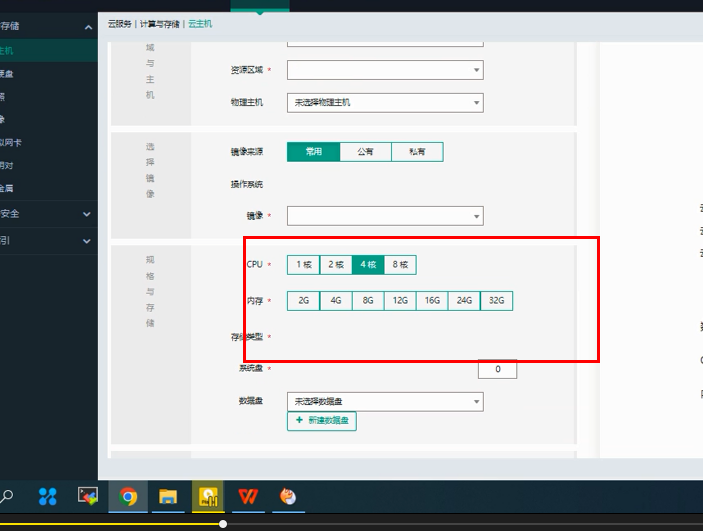Image resolution: width=703 pixels, height=531 pixels.
Task: Open the remote desktop monitor taskbar icon
Action: (x=88, y=496)
